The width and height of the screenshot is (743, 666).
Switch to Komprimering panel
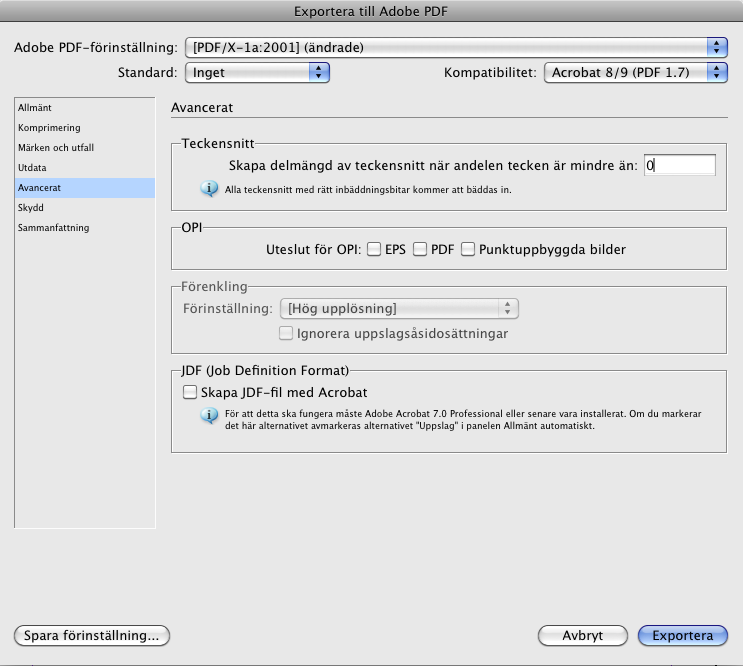pyautogui.click(x=85, y=128)
